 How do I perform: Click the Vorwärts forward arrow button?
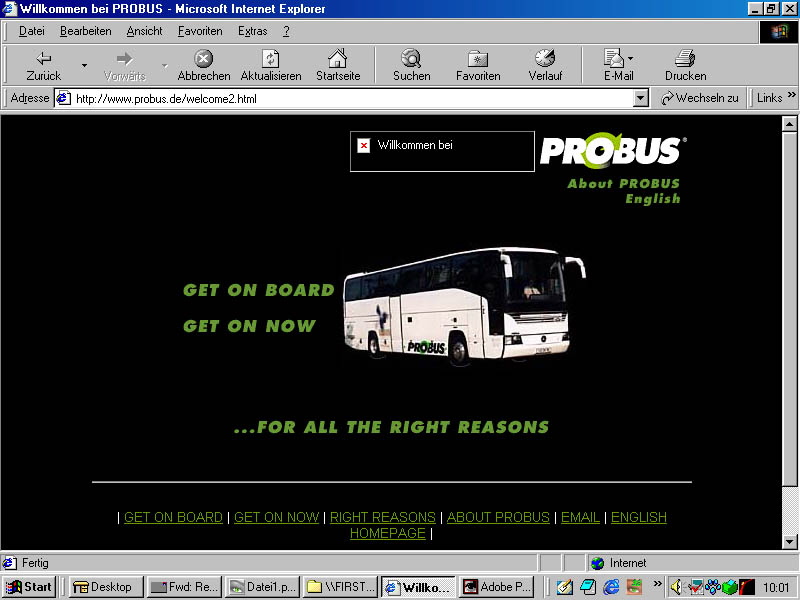tap(124, 65)
